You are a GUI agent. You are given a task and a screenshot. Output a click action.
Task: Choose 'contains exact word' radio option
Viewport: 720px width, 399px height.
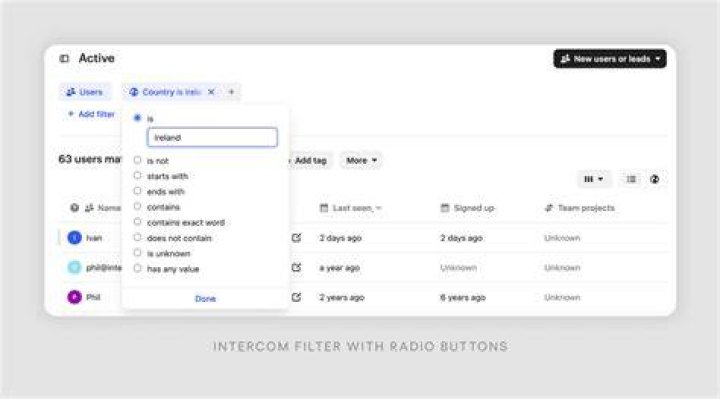click(137, 222)
